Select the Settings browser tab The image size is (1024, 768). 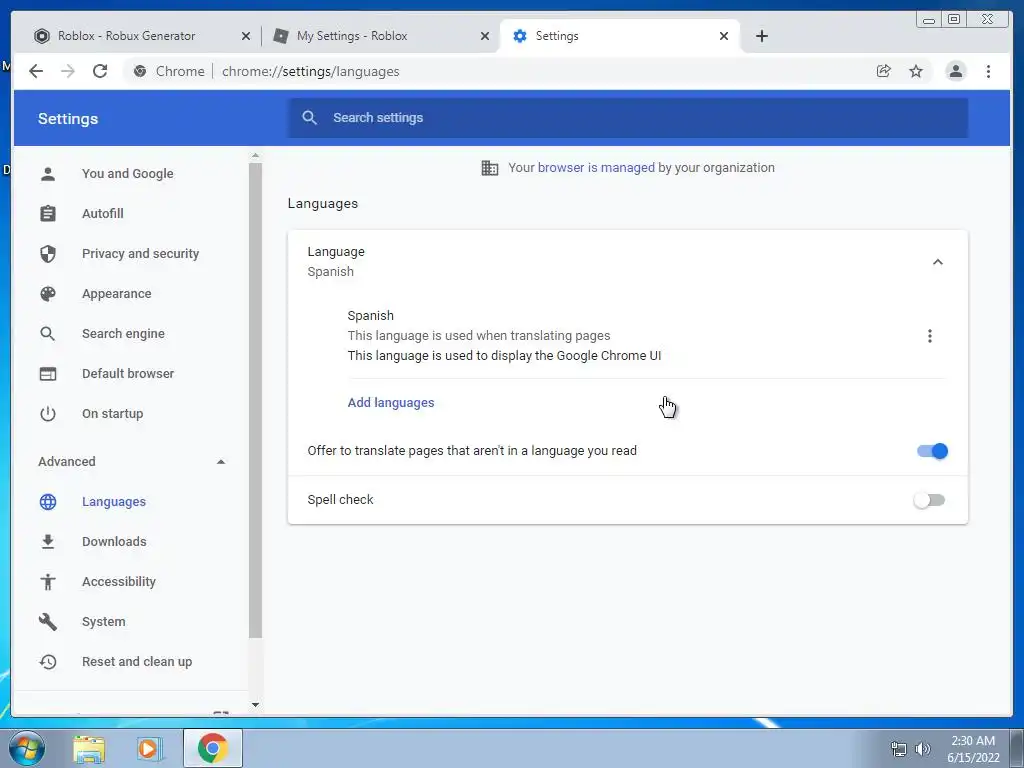556,36
